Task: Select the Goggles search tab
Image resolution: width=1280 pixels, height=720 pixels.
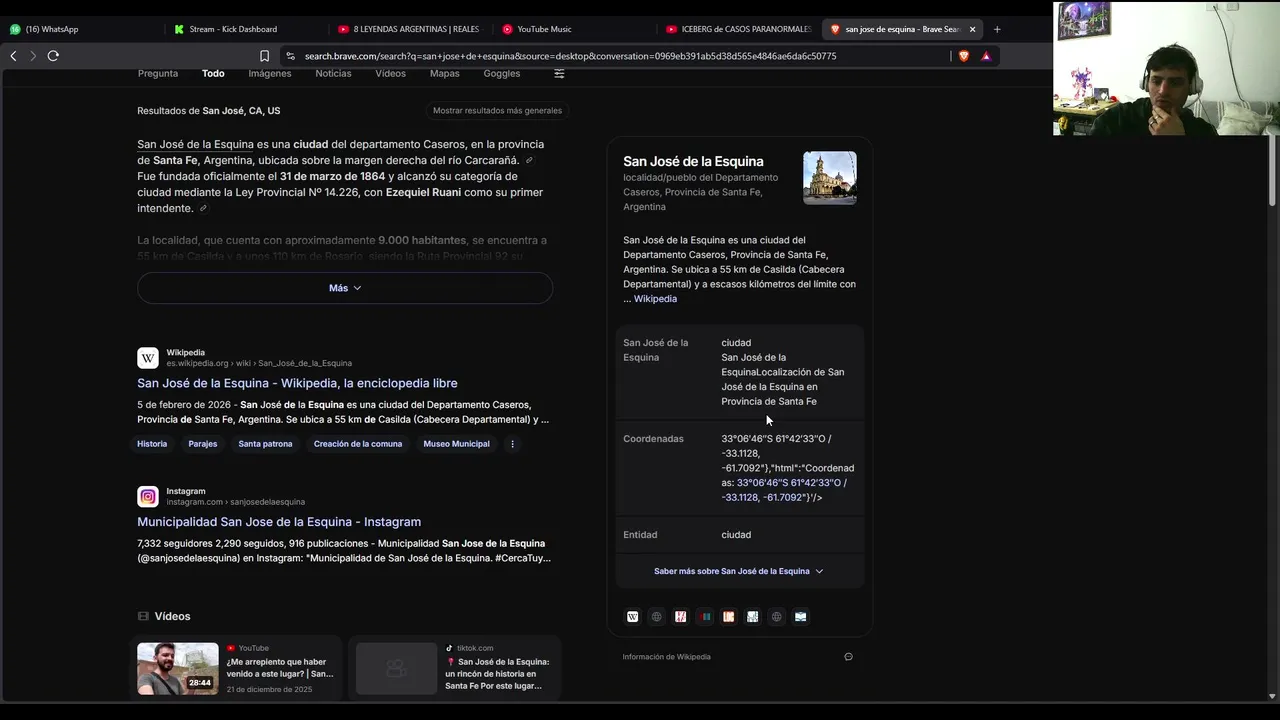Action: point(502,73)
